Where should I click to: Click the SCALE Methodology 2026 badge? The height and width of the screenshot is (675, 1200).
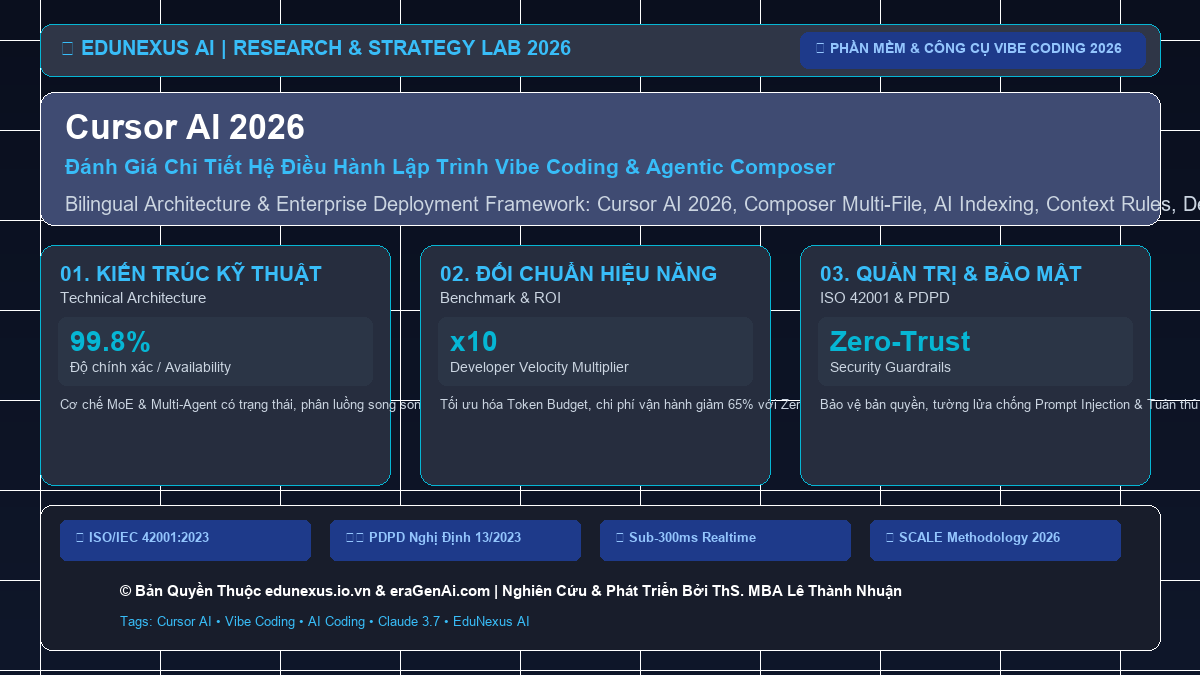tap(995, 540)
